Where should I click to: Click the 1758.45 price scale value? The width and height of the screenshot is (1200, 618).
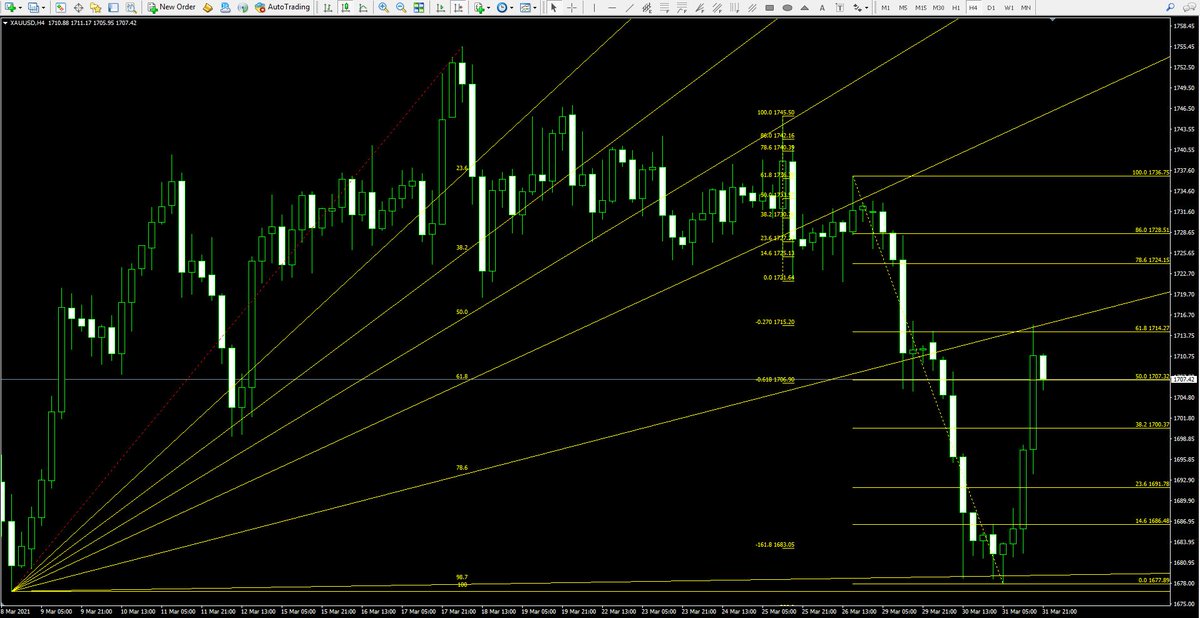coord(1184,25)
